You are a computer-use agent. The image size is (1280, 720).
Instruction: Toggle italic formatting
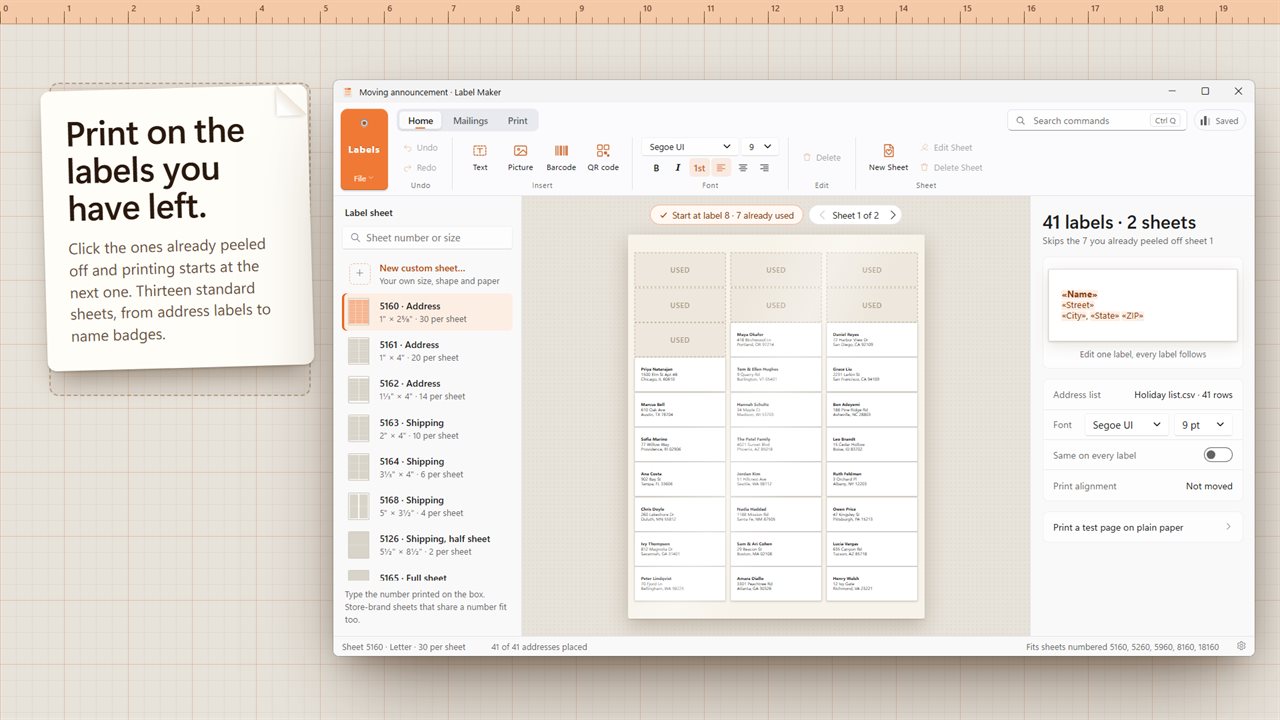[677, 168]
